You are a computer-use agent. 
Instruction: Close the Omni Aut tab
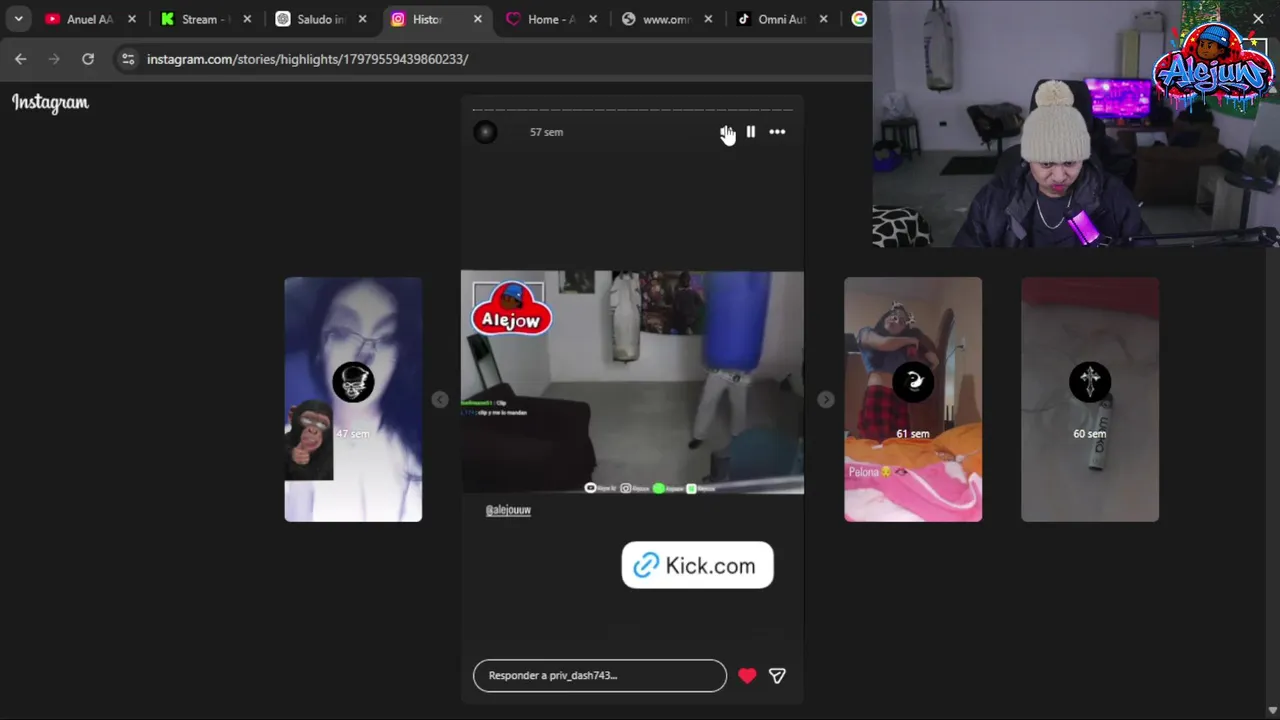(x=823, y=19)
